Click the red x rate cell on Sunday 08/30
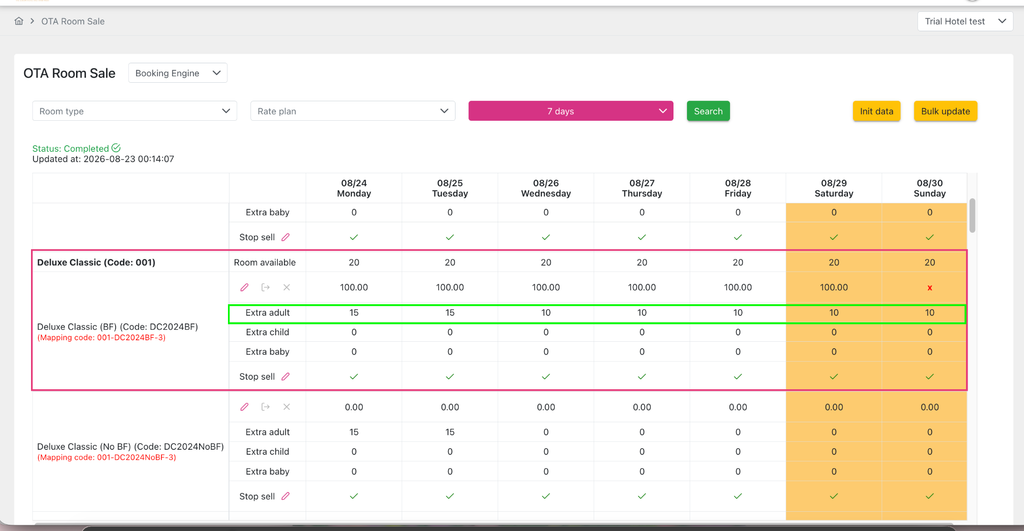 pyautogui.click(x=929, y=288)
